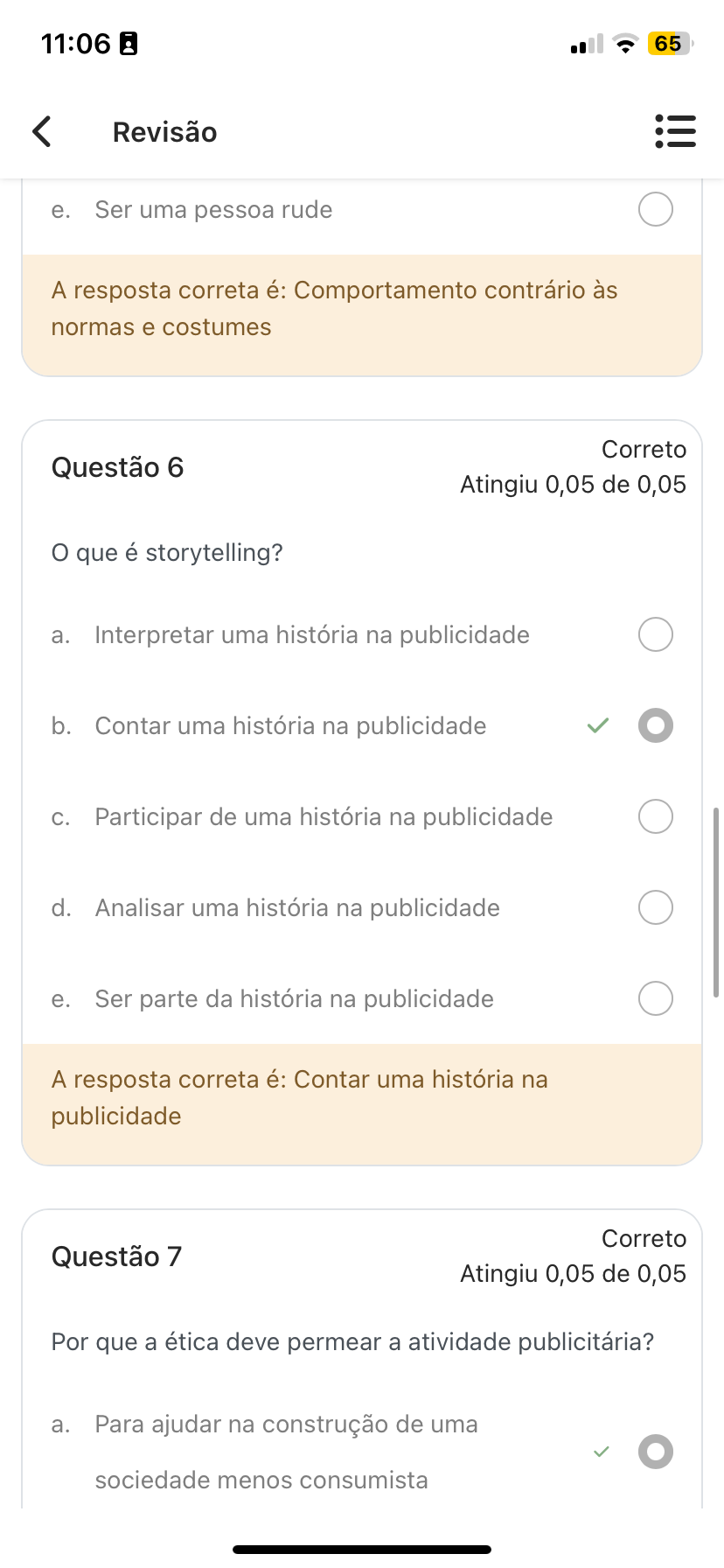Pick "Ser parte da história" radio button
The image size is (724, 1568).
pos(656,998)
